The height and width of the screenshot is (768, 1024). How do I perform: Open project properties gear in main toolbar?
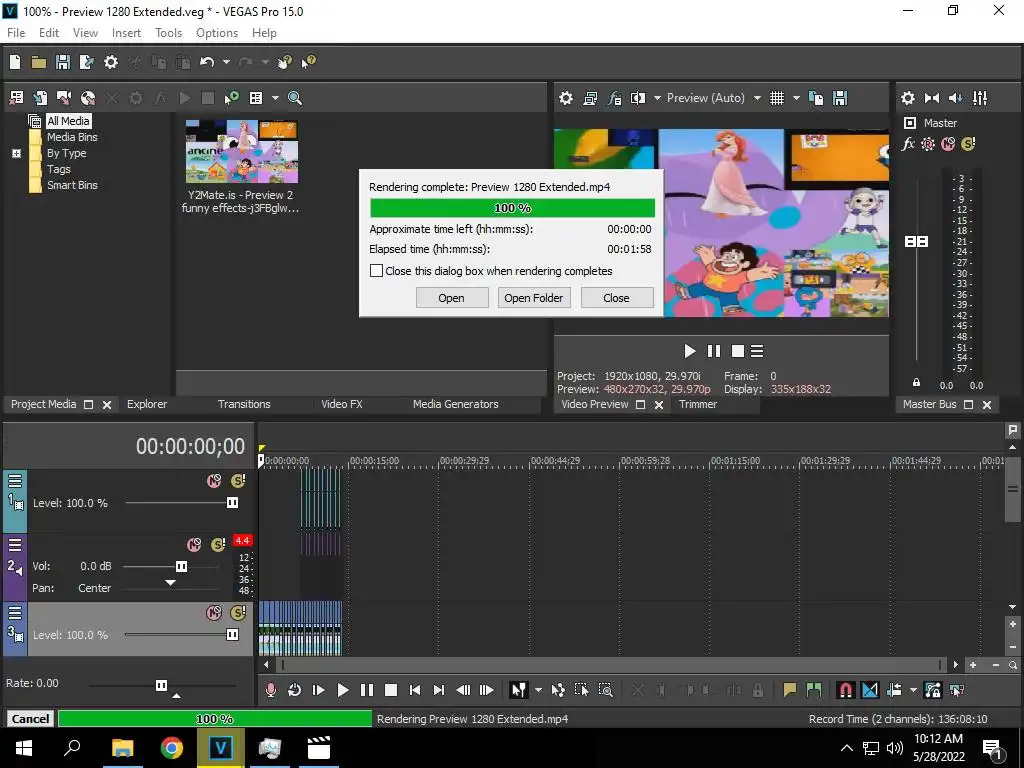[x=111, y=62]
